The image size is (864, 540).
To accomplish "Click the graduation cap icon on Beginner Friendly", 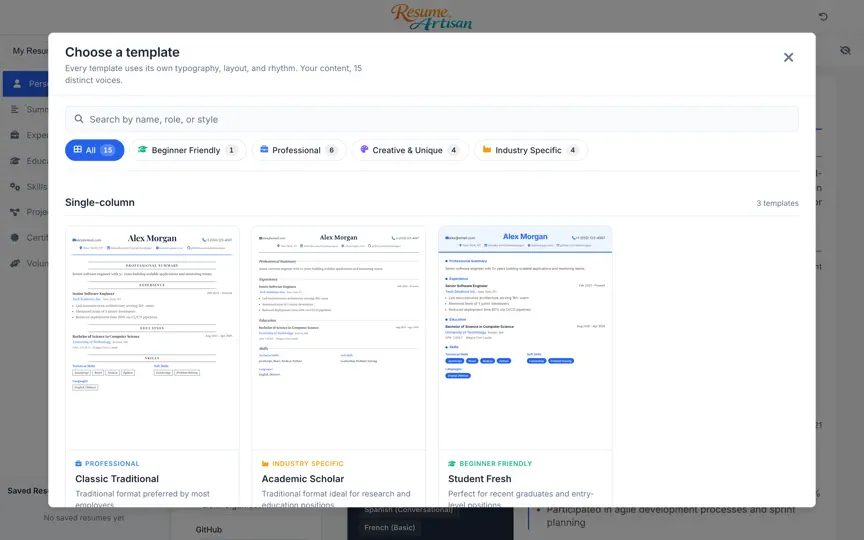I will click(143, 149).
